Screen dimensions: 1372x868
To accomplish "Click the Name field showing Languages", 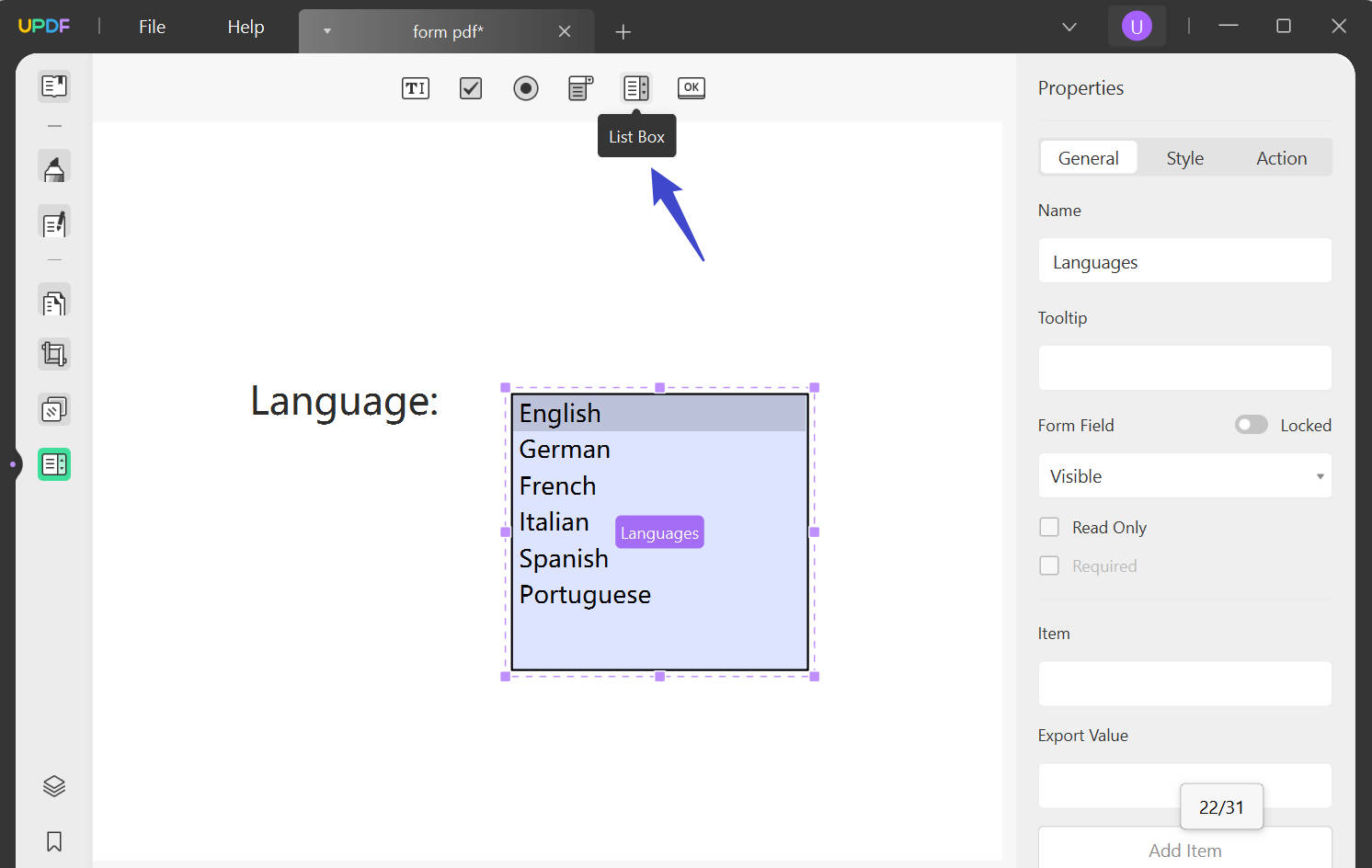I will tap(1184, 261).
